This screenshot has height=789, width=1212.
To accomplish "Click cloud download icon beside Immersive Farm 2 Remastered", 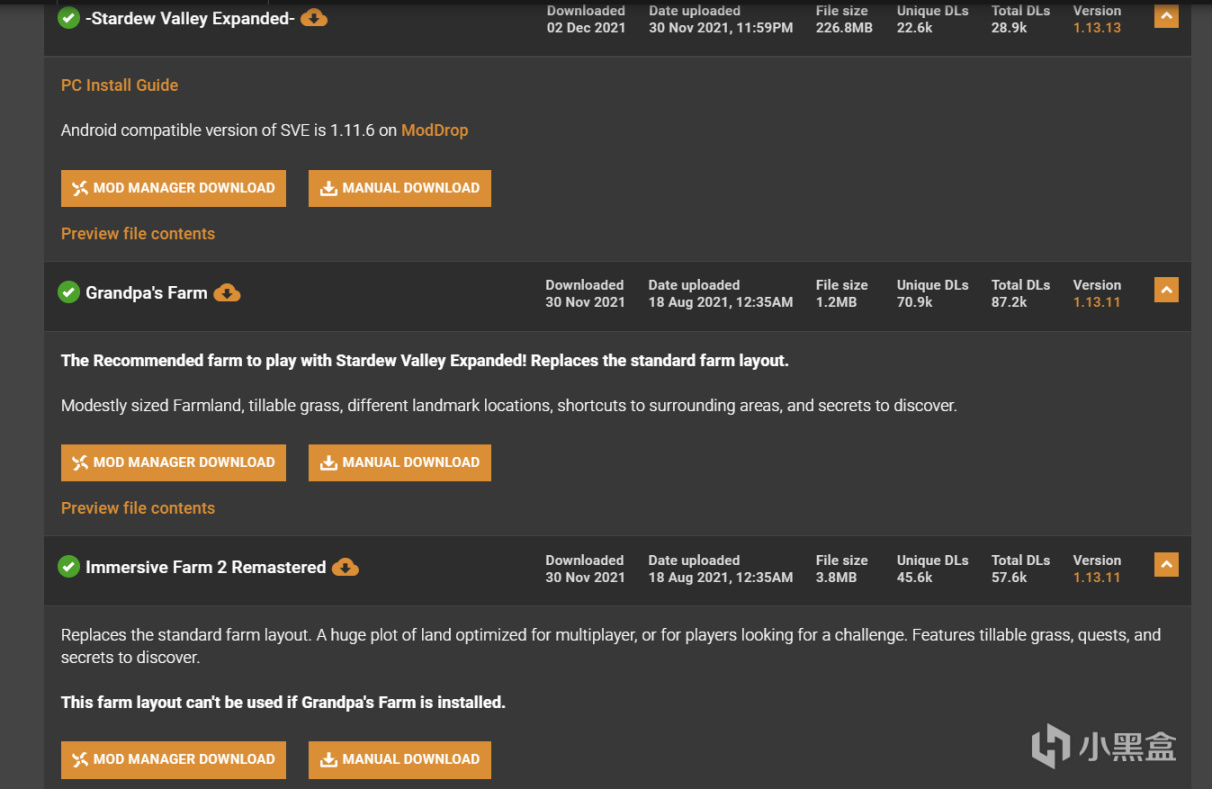I will click(345, 567).
